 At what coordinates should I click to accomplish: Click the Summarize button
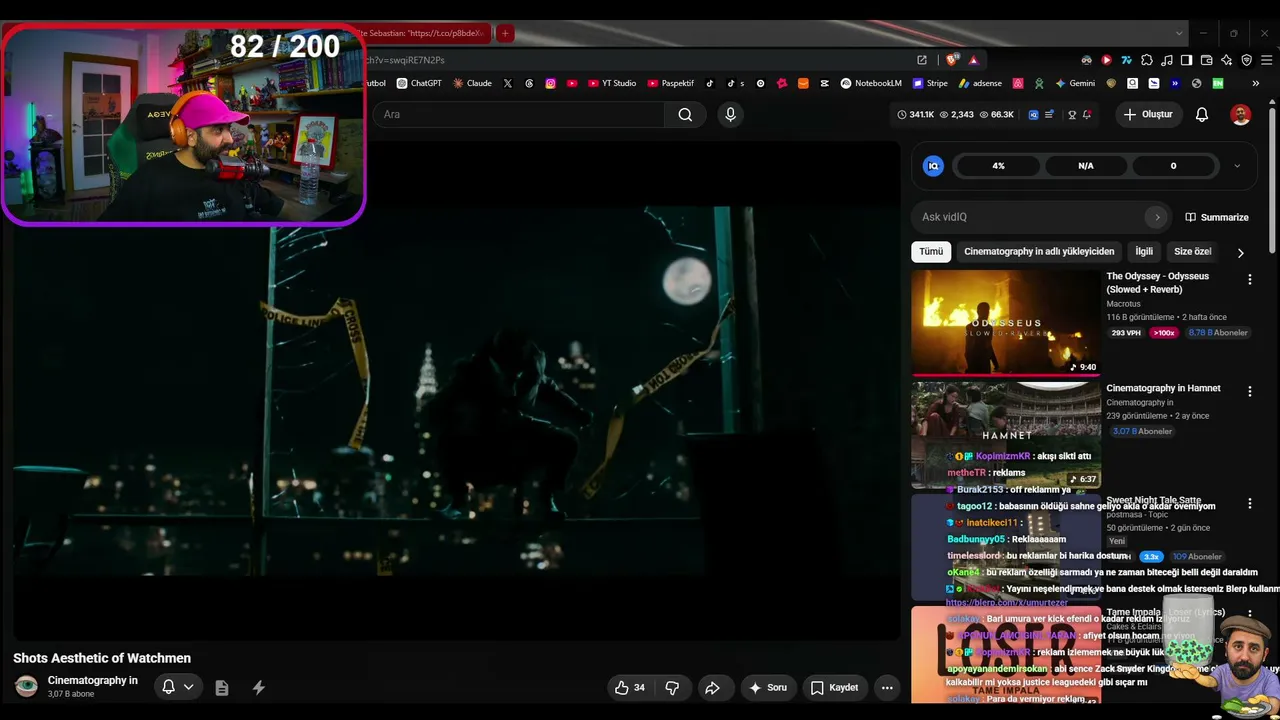[x=1217, y=217]
